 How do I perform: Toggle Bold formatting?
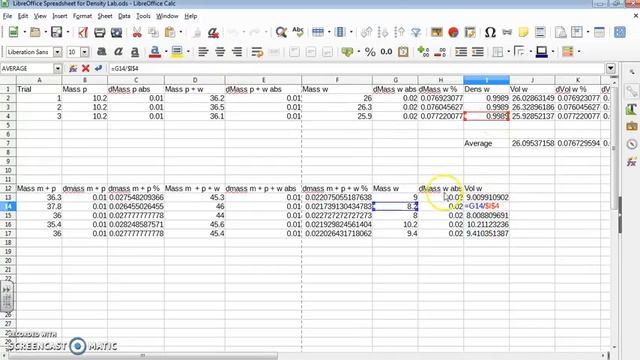click(x=102, y=52)
